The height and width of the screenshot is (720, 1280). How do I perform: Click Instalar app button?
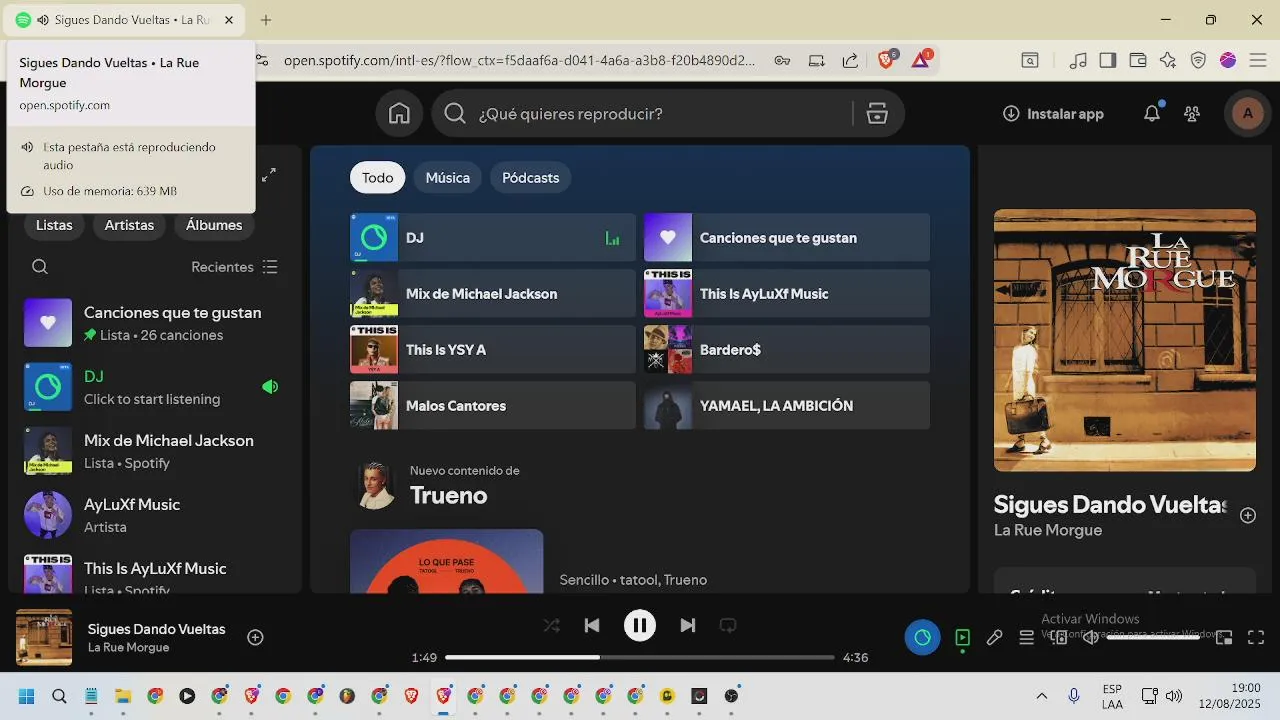coord(1053,114)
